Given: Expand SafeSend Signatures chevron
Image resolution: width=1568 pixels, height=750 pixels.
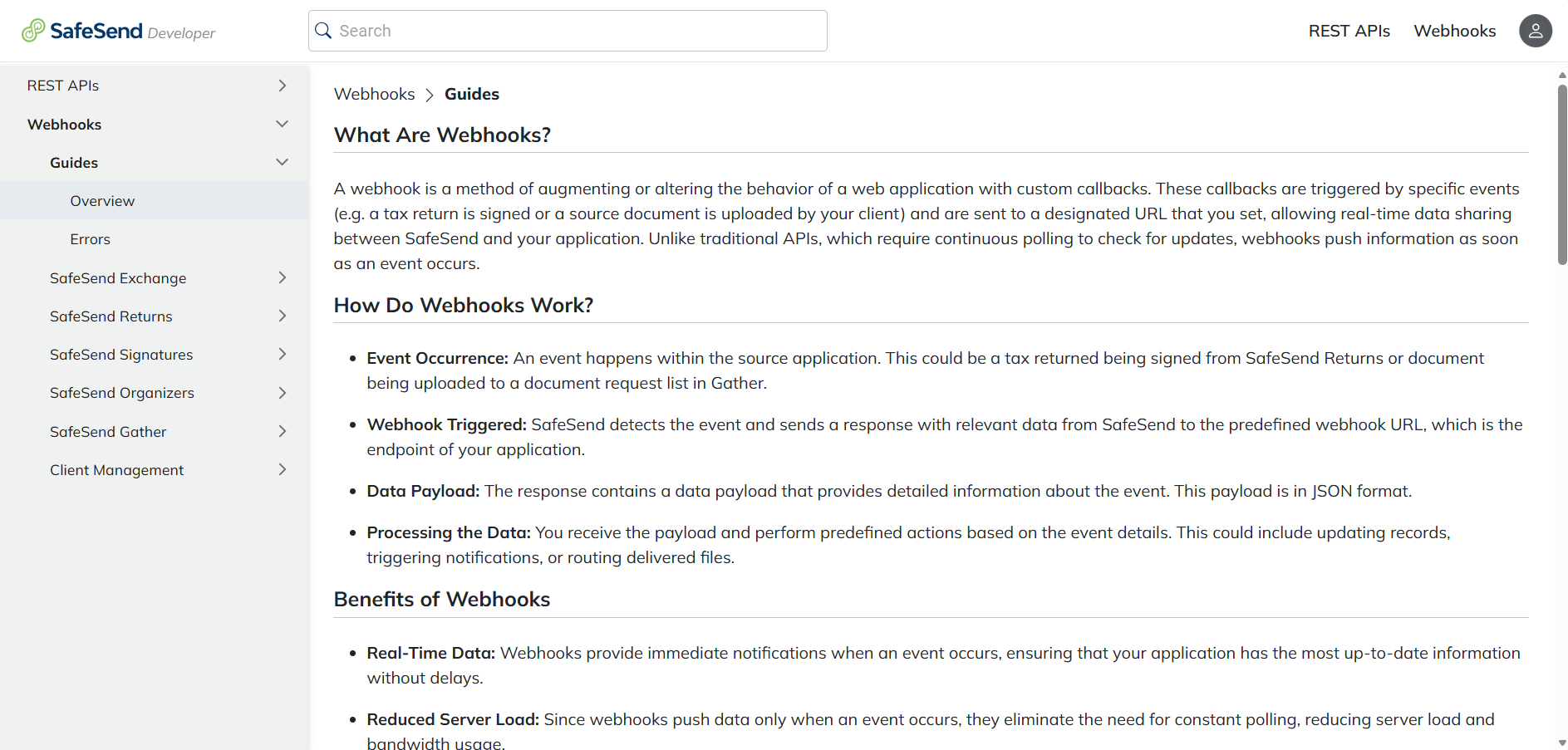Looking at the screenshot, I should pyautogui.click(x=283, y=354).
